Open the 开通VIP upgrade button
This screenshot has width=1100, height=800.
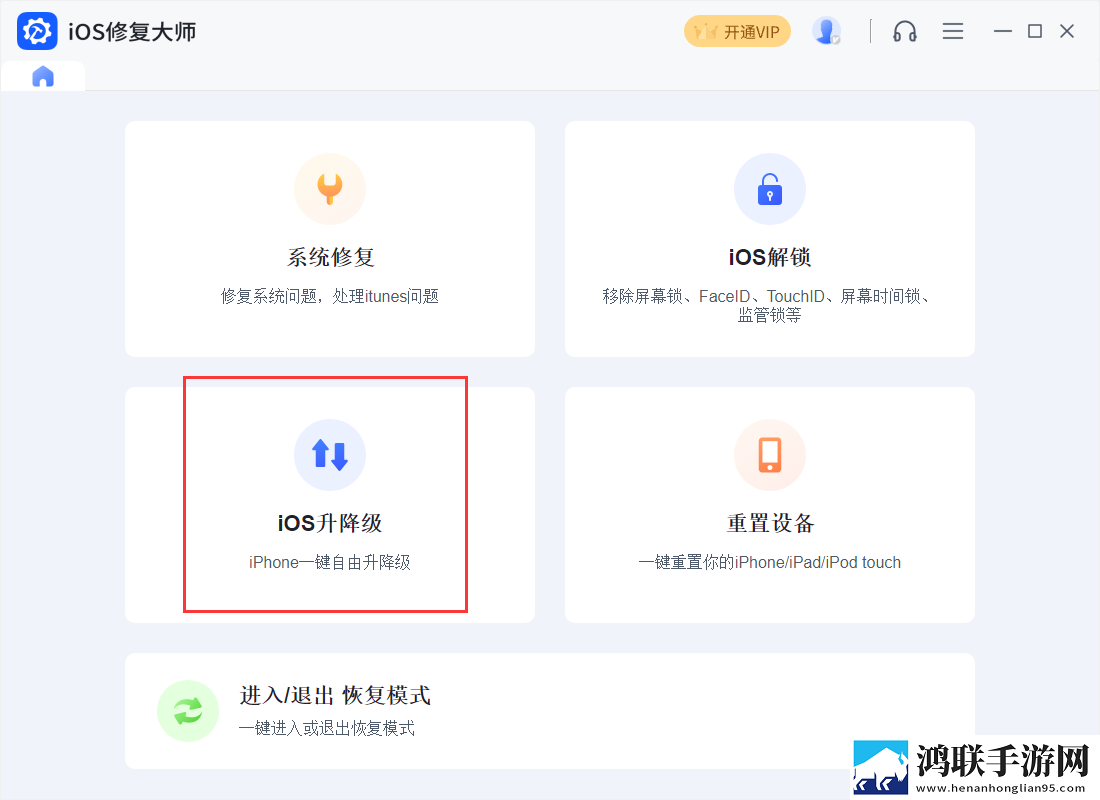pos(737,32)
